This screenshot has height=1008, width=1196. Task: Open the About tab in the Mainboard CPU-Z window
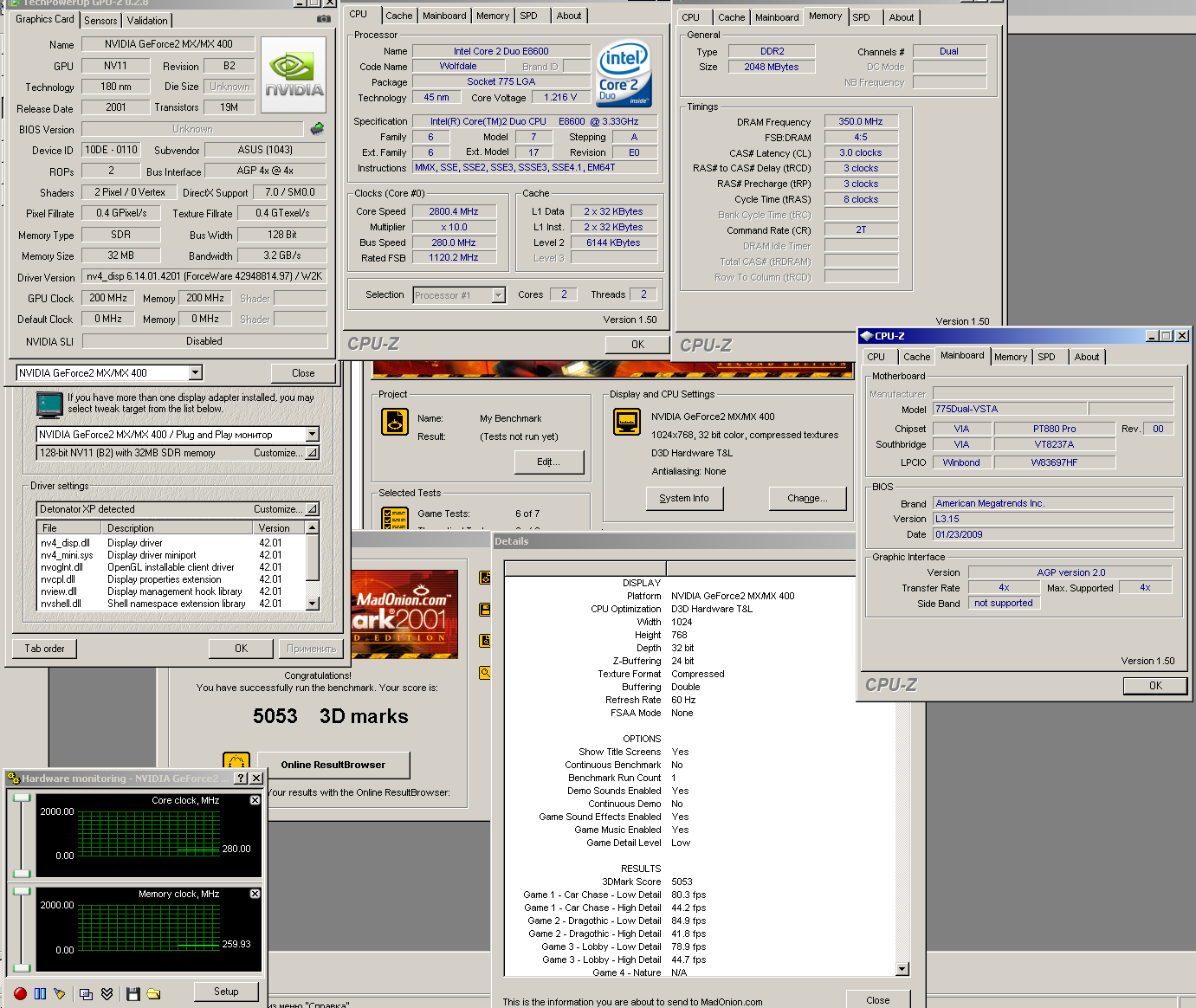(1087, 357)
